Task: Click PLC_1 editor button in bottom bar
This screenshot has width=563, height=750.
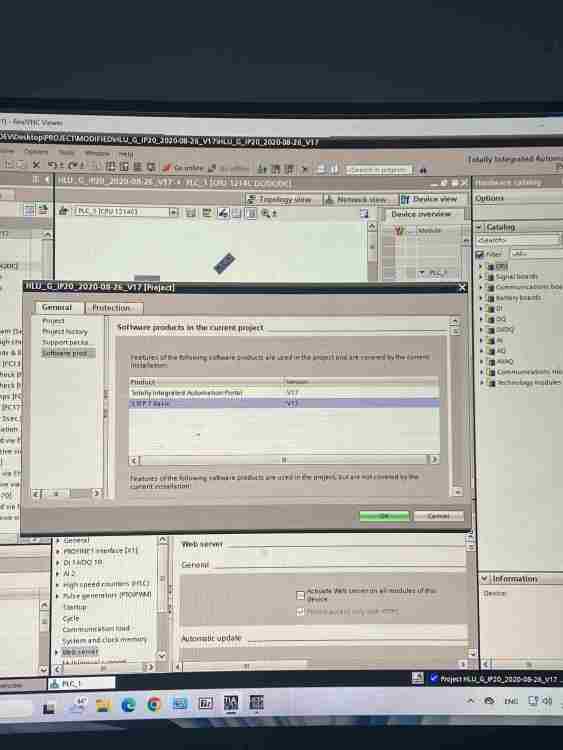Action: 81,684
